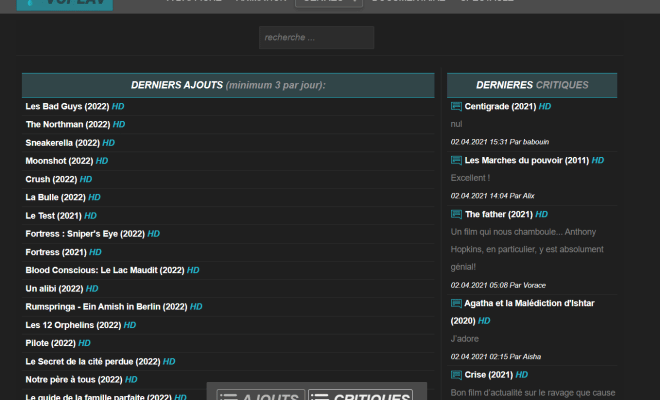Go to Crush (2022) entry
660x400 pixels.
[x=51, y=179]
